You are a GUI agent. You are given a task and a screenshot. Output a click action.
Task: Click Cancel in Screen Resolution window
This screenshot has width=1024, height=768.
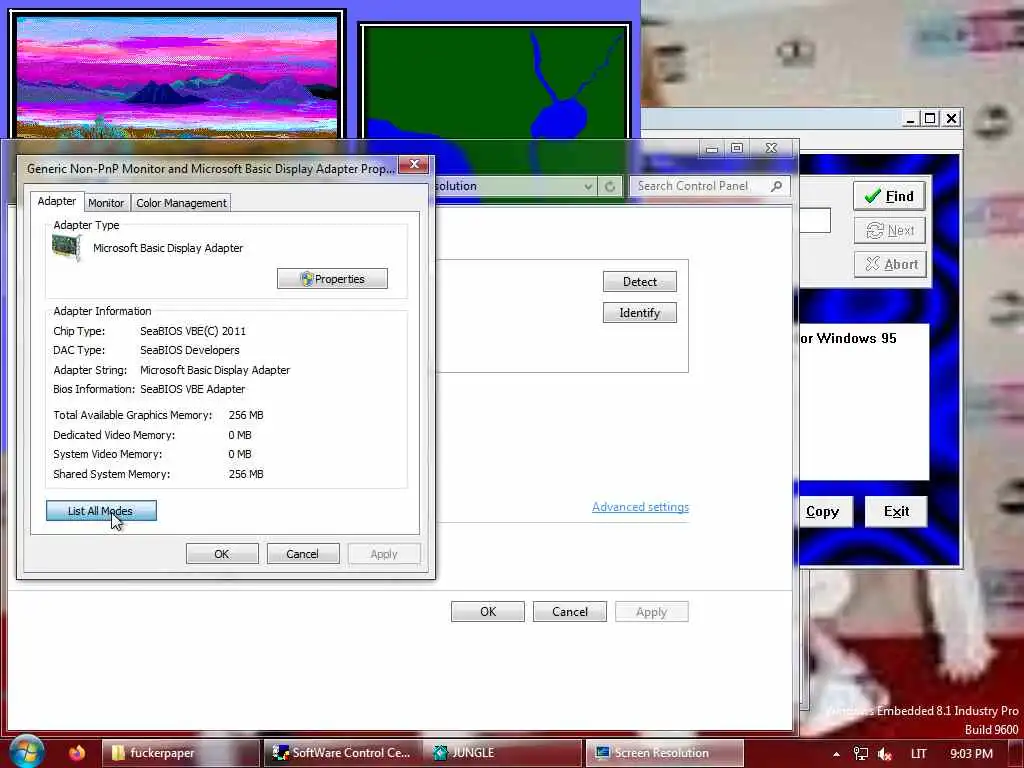click(569, 611)
